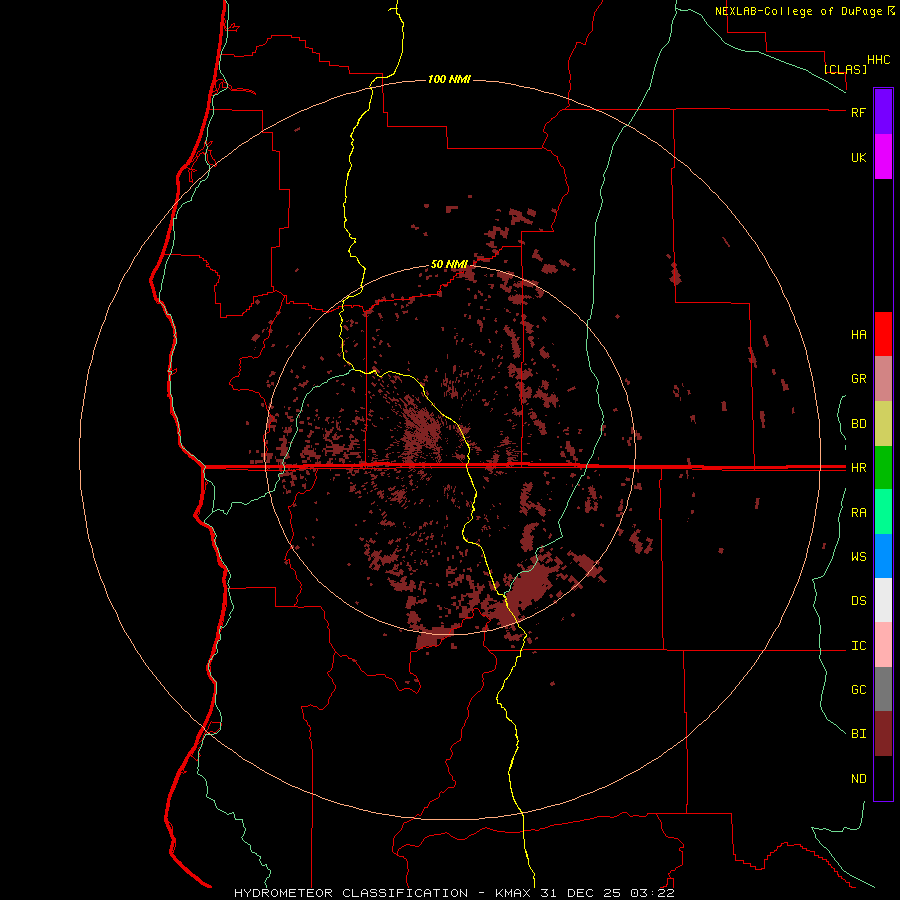900x900 pixels.
Task: Click the 100 NMI range ring label
Action: click(x=449, y=79)
